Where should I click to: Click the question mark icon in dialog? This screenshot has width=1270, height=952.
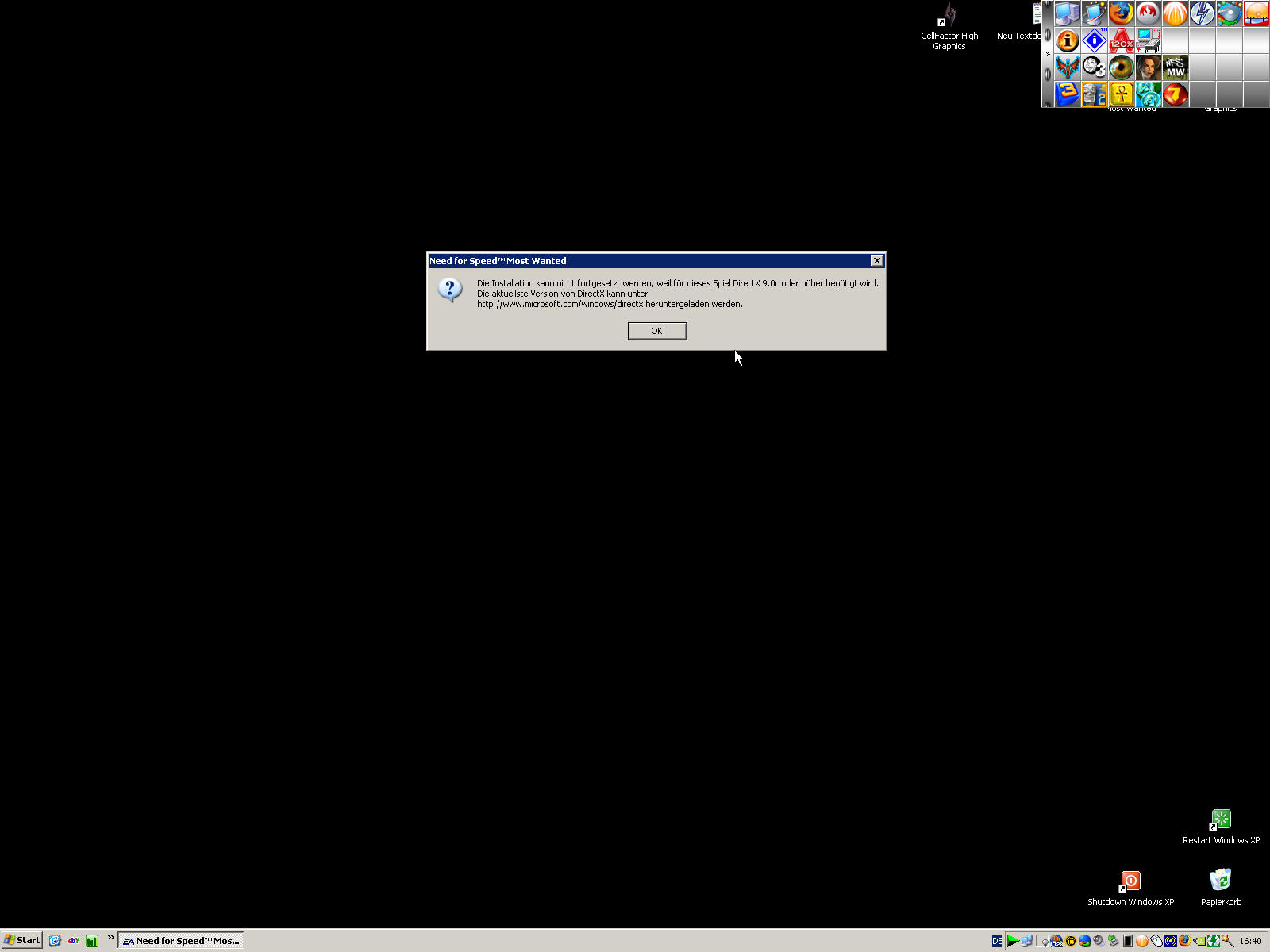pyautogui.click(x=450, y=290)
